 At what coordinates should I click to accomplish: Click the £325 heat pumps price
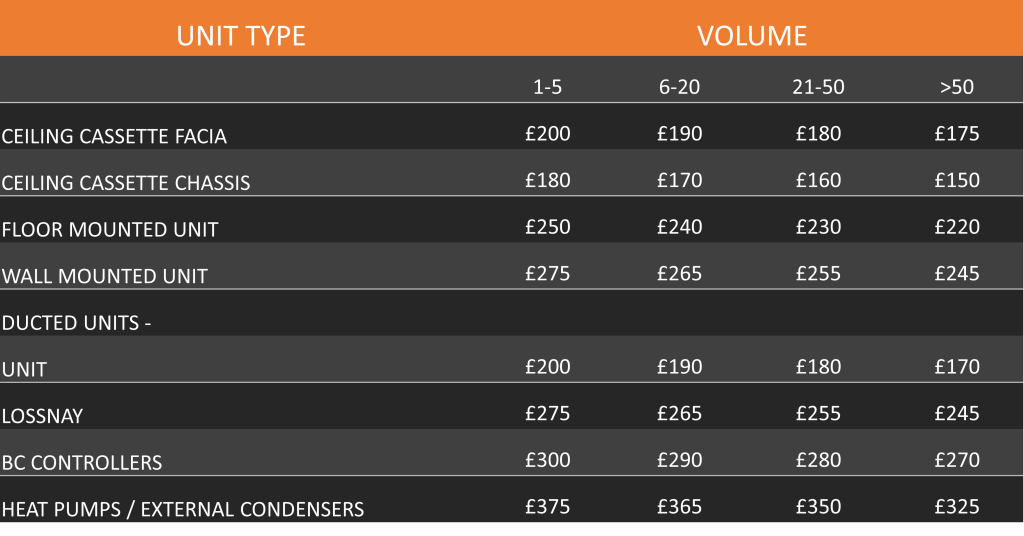(957, 507)
